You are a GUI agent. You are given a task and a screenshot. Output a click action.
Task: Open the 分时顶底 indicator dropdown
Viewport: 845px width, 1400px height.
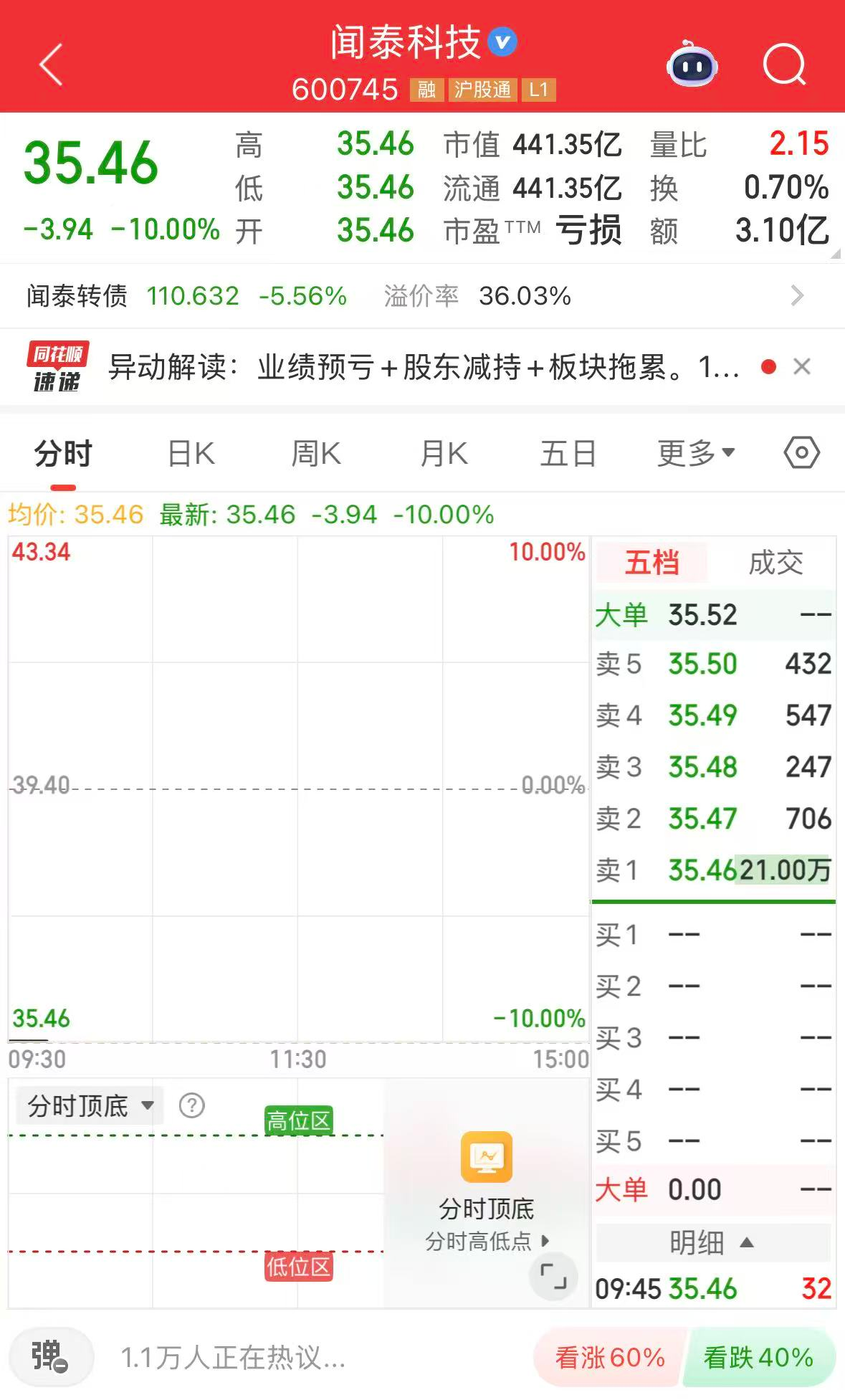[x=90, y=1105]
